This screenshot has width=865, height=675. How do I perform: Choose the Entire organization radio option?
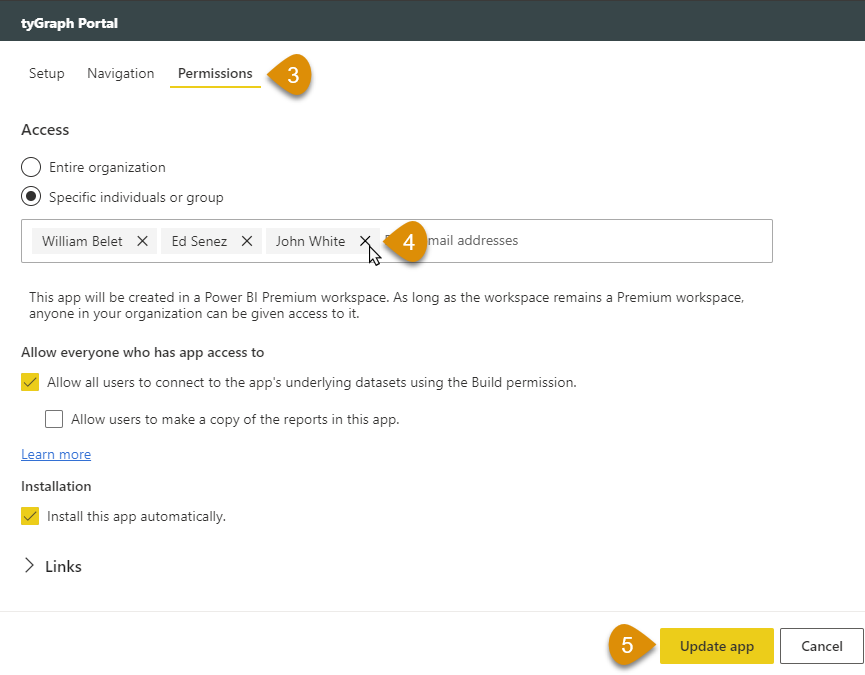click(x=31, y=168)
